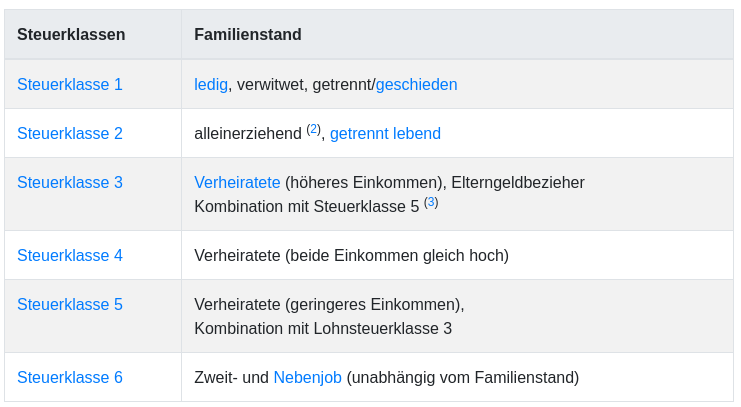
Task: Open footnote (2) next to alleinerziehend
Action: pos(313,129)
